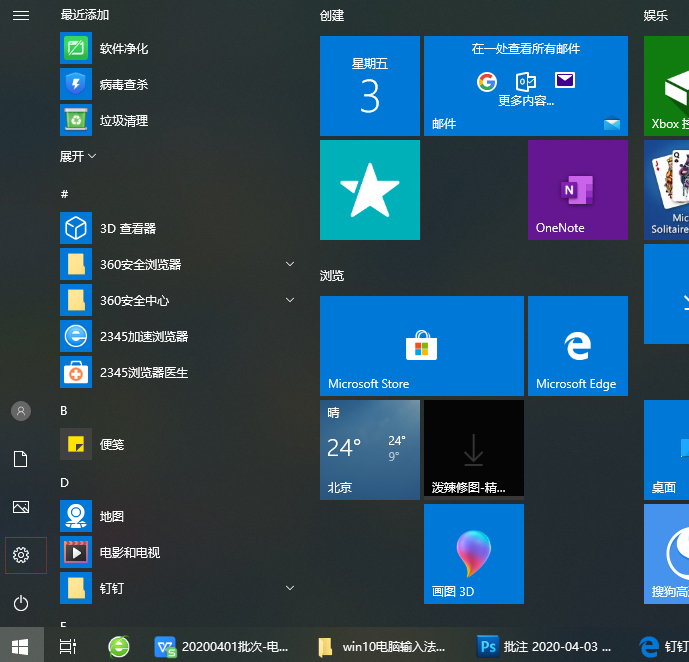Open Documents from the sidebar icon
The height and width of the screenshot is (662, 689).
tap(21, 459)
